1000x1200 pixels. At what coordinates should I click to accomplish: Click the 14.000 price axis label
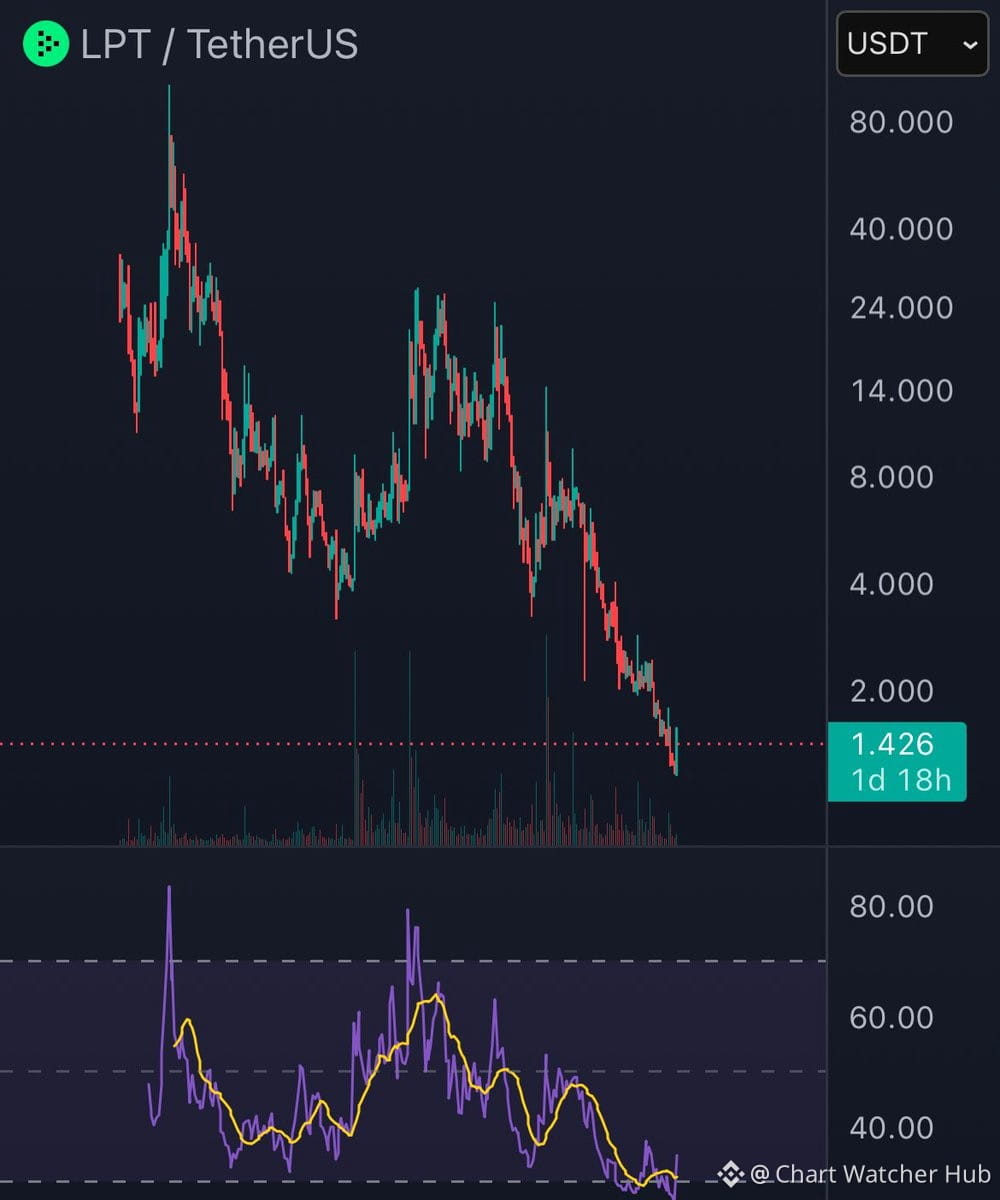coord(901,390)
